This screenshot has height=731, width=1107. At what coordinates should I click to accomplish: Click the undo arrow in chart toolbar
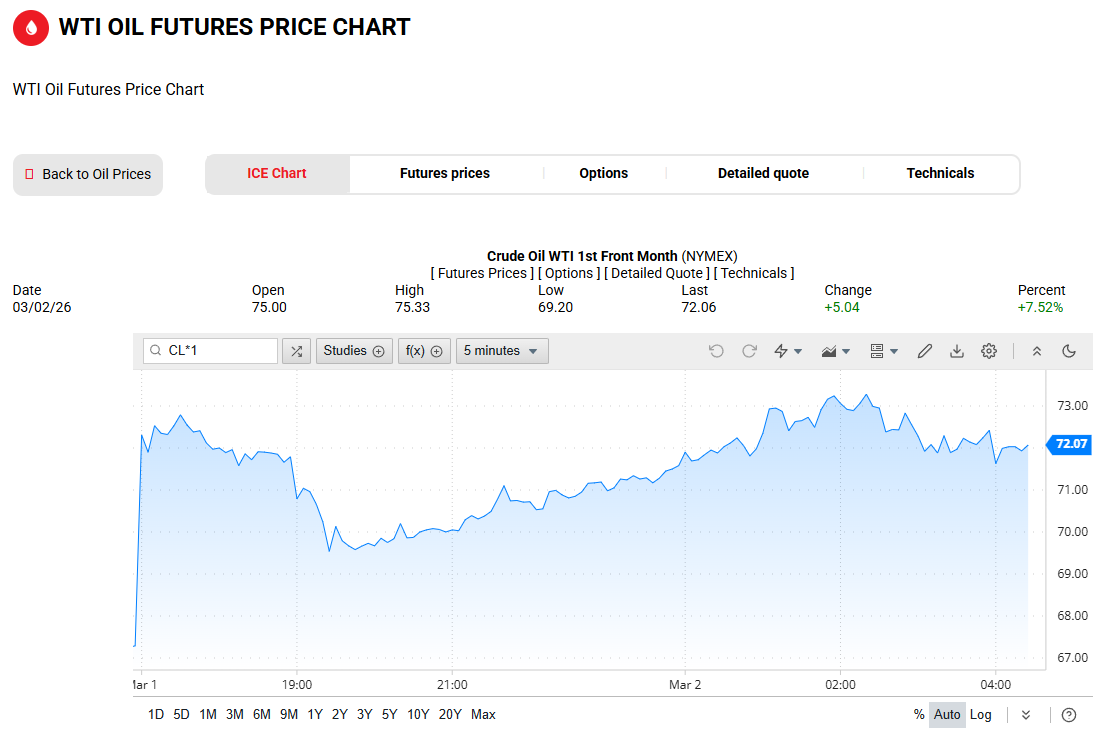point(716,351)
